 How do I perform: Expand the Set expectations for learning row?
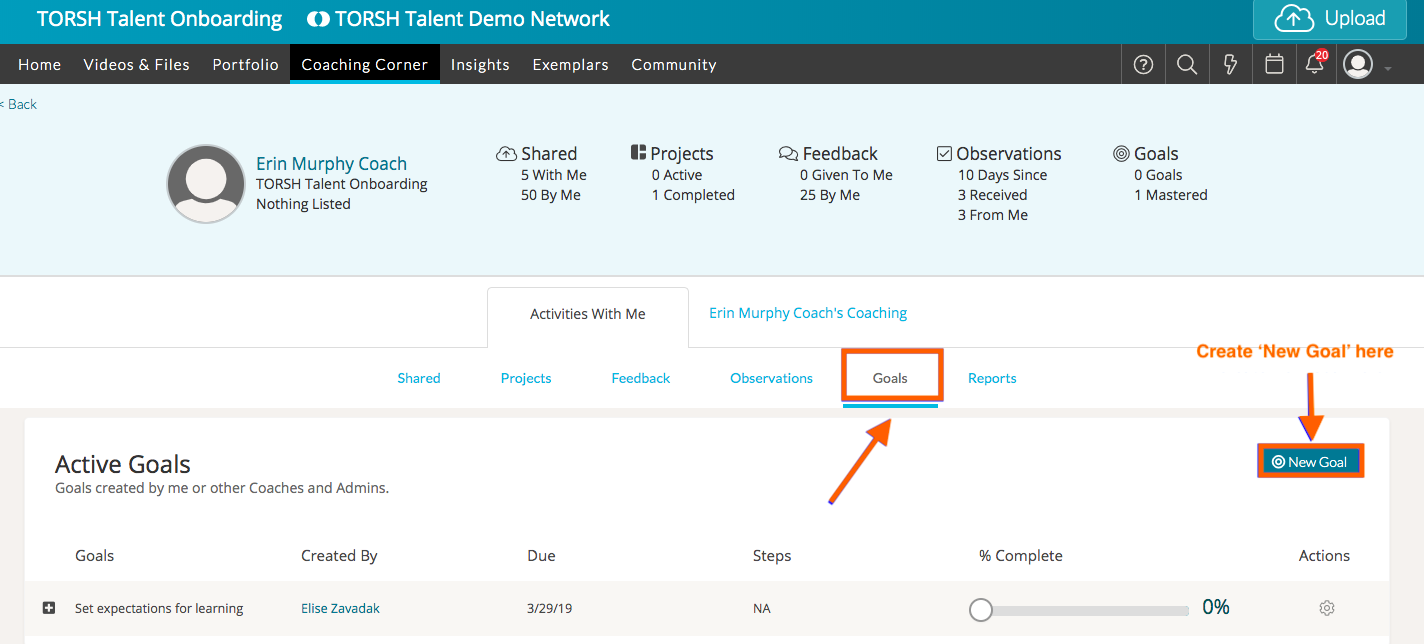[x=49, y=608]
